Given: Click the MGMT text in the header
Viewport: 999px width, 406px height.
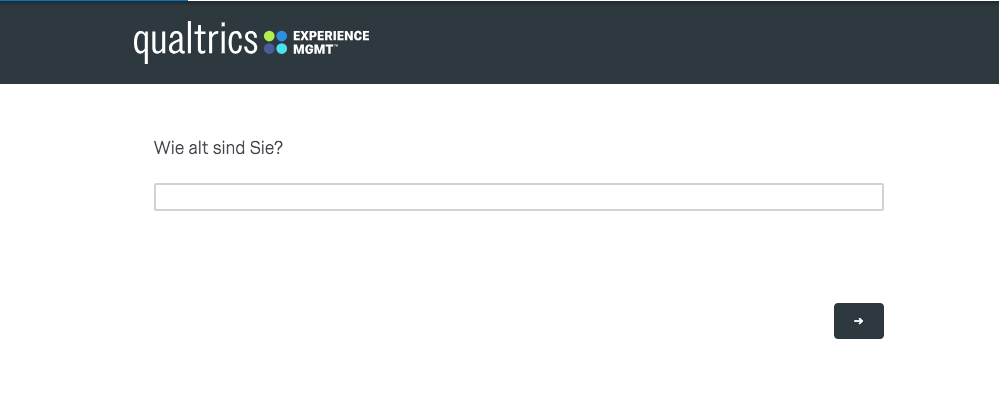Looking at the screenshot, I should 311,48.
